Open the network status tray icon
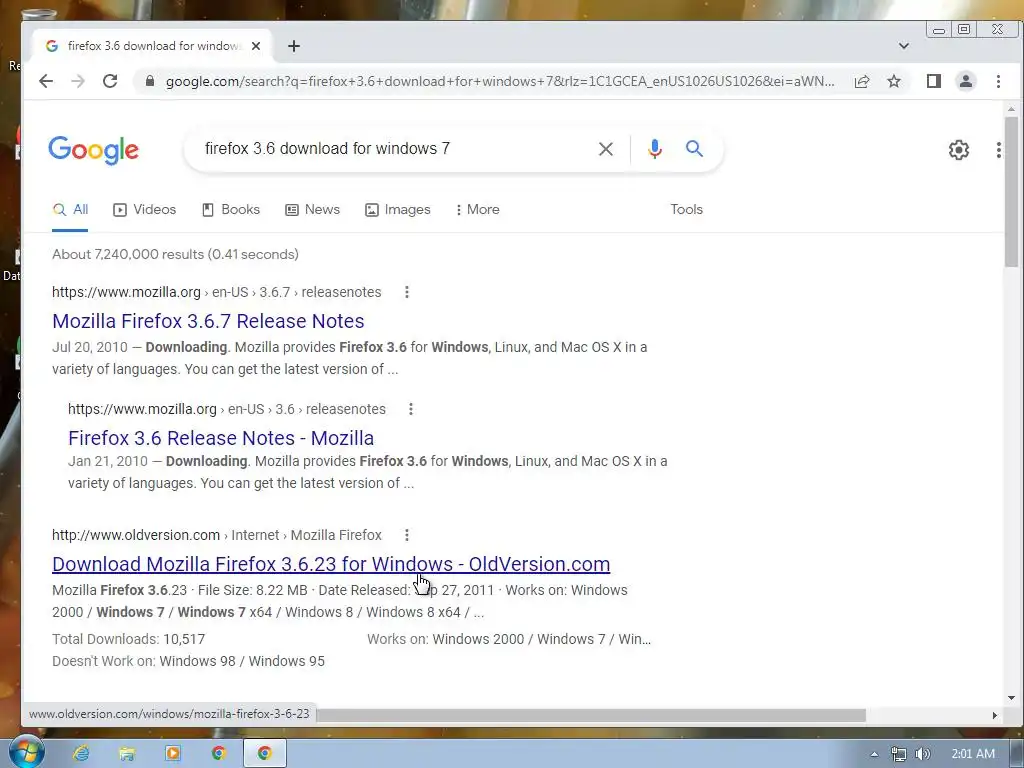The image size is (1024, 768). [x=899, y=754]
